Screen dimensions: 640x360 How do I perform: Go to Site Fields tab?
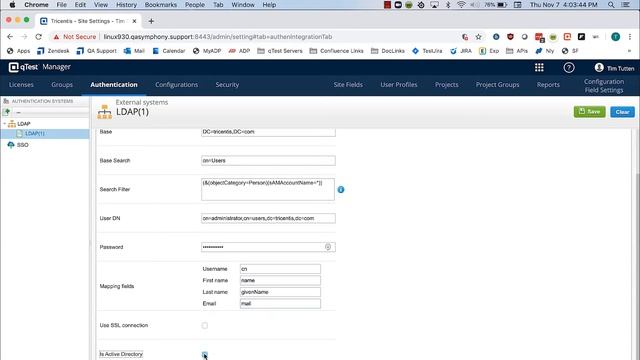tap(348, 84)
